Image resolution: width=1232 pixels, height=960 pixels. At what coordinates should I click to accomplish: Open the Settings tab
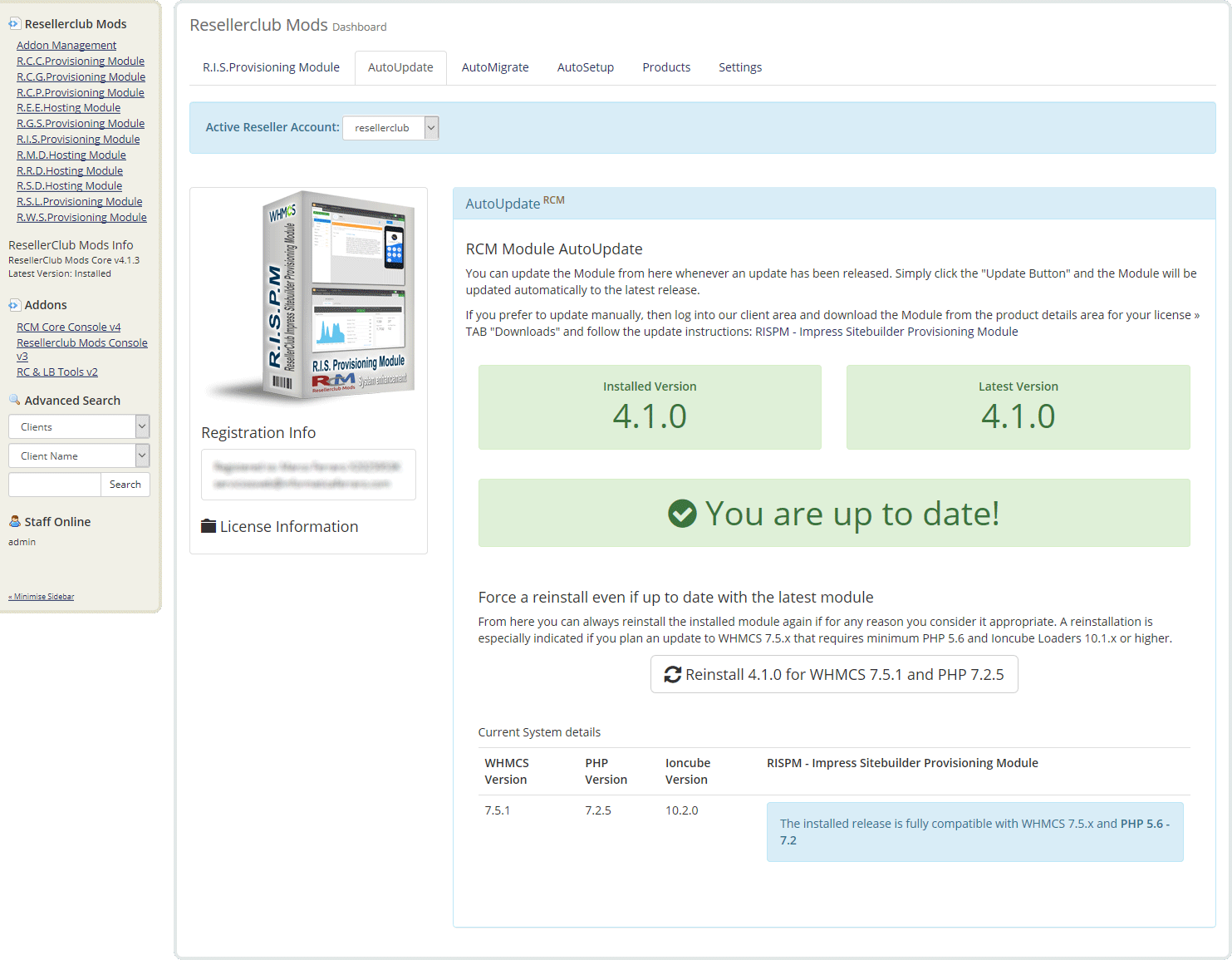pyautogui.click(x=740, y=67)
